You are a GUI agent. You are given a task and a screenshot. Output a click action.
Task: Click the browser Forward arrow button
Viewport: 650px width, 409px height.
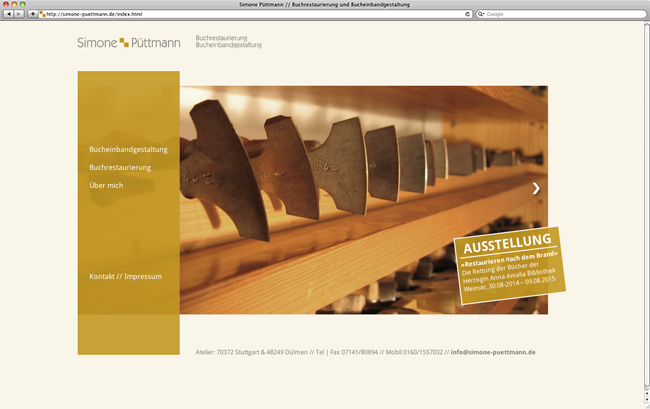pos(19,14)
